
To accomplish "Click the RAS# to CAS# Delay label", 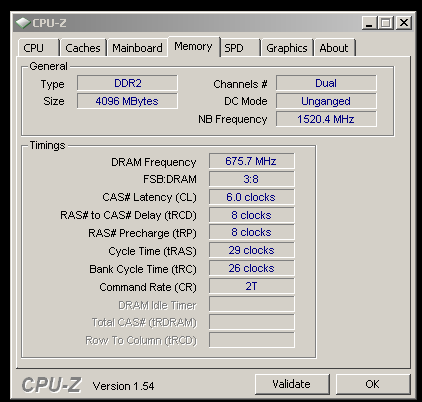I will pyautogui.click(x=128, y=215).
